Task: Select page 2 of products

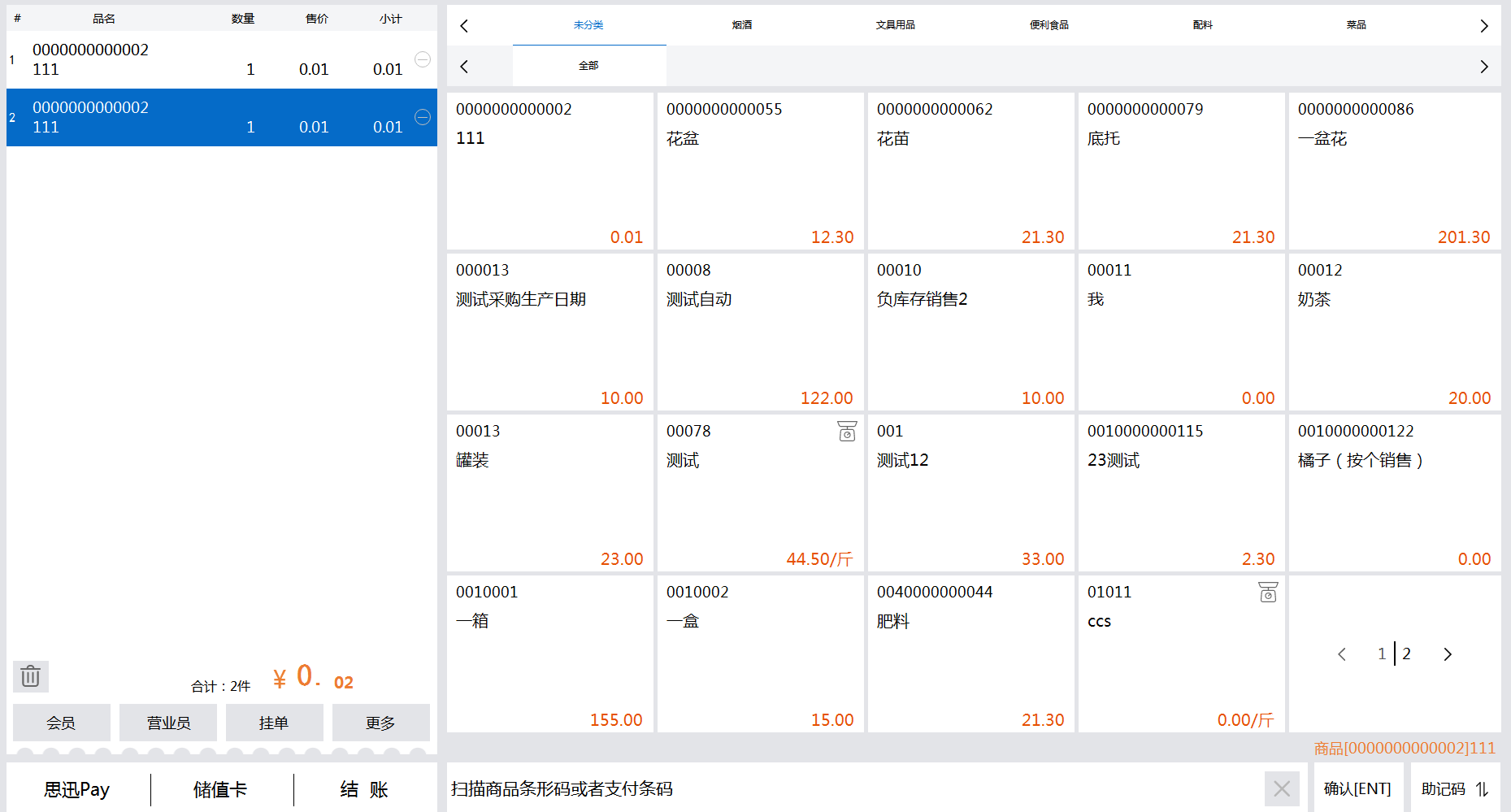Action: point(1407,654)
